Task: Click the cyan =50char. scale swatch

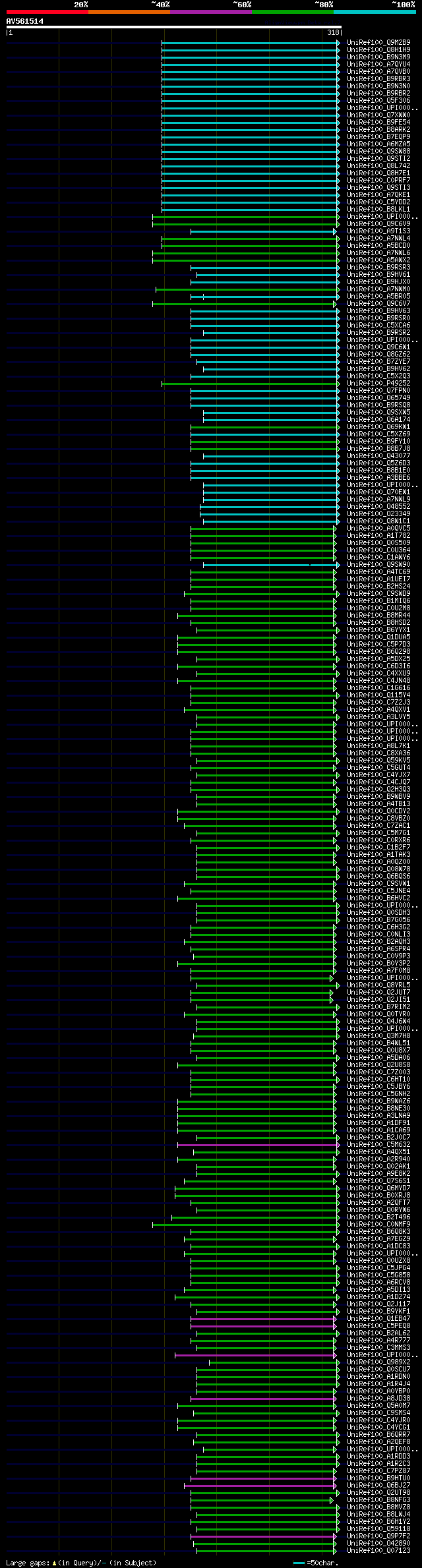Action: (299, 1563)
